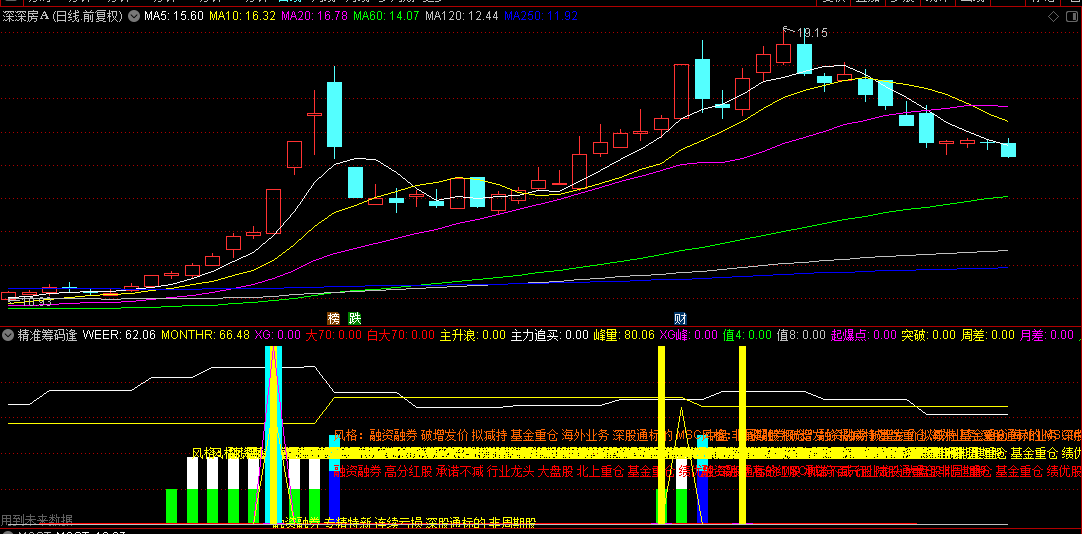Click the MONTHR: 66.48 value

coord(205,335)
